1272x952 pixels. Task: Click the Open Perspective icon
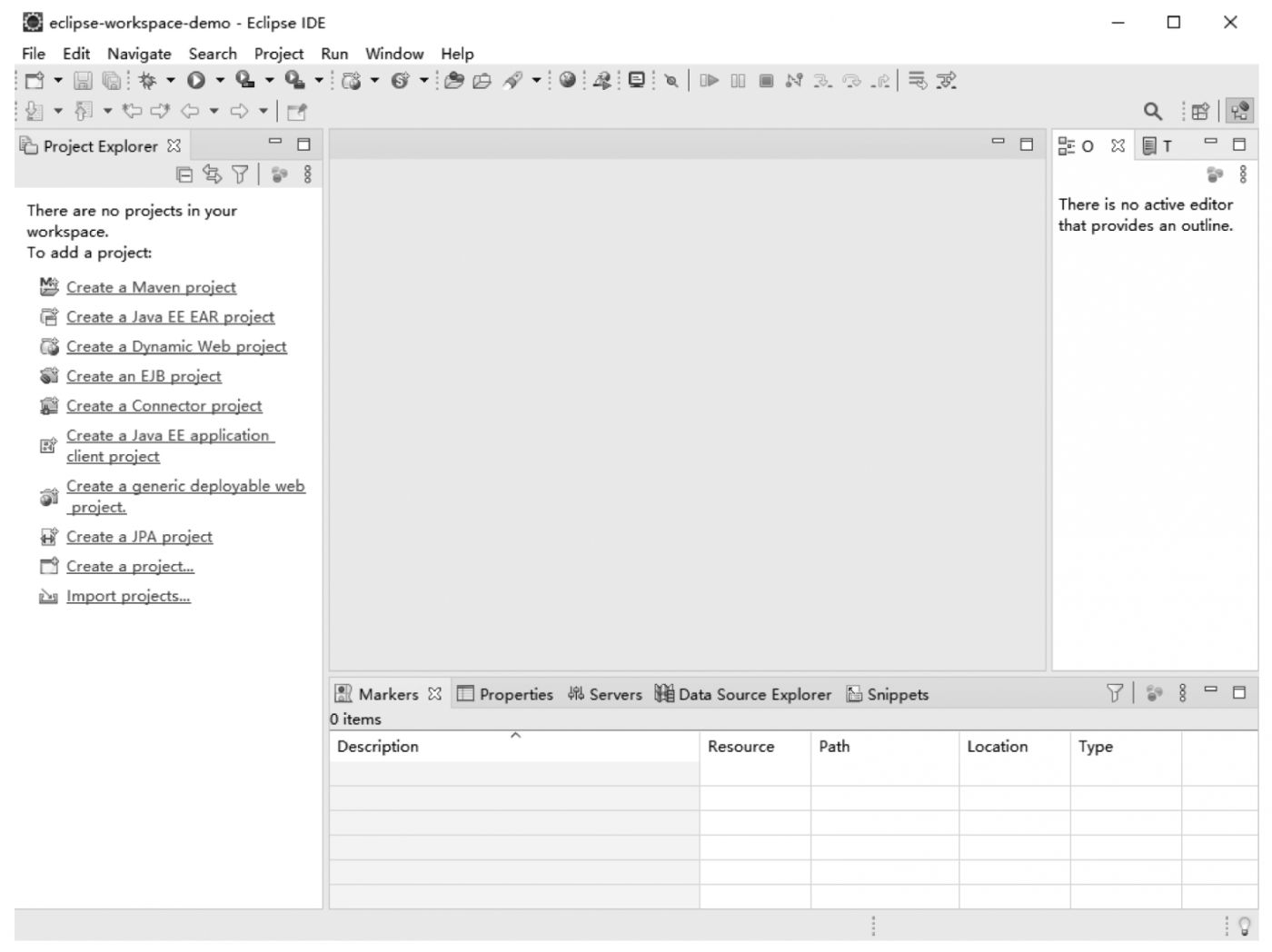(x=1200, y=112)
